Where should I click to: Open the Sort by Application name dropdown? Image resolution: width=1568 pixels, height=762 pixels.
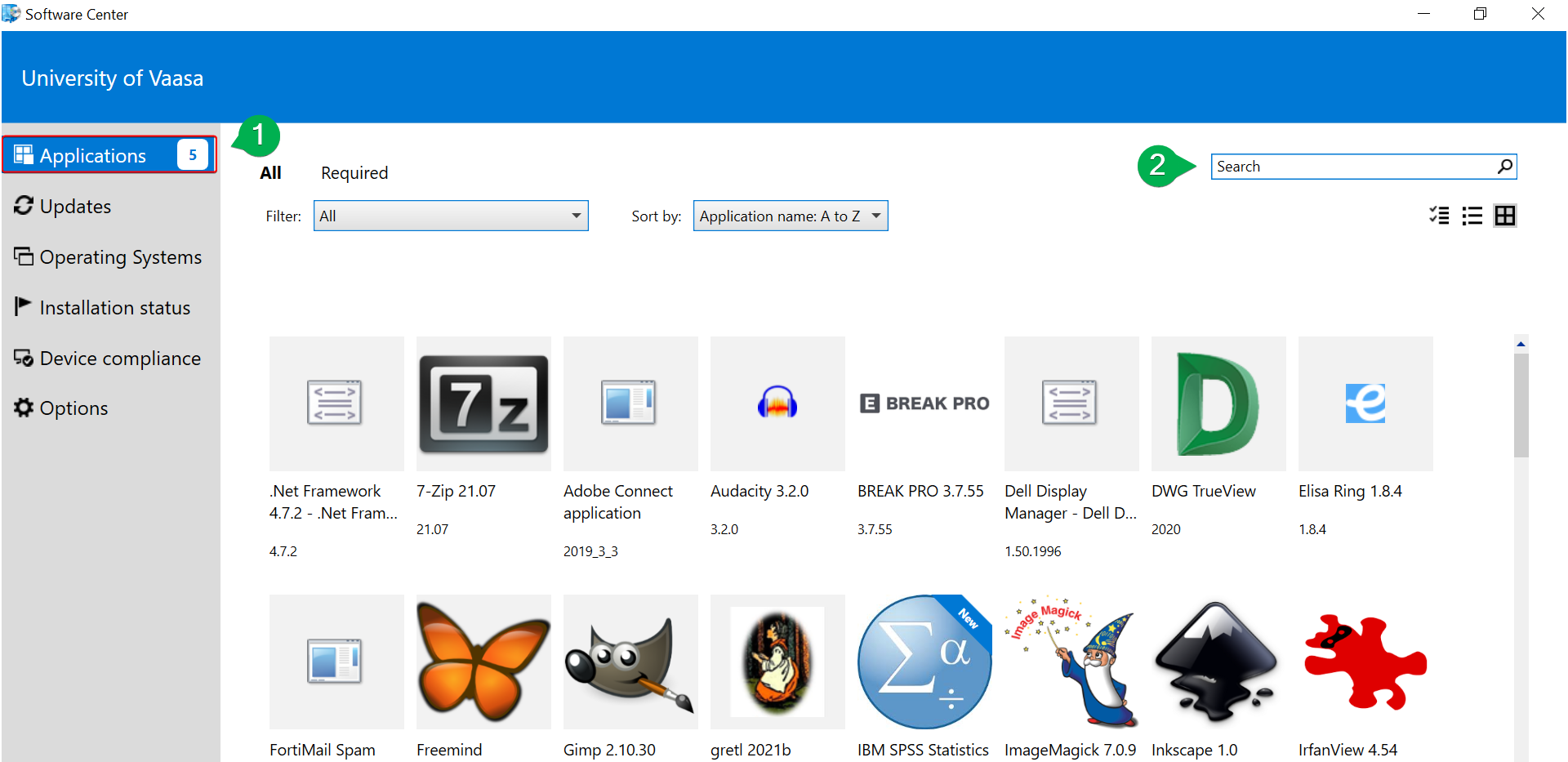click(791, 216)
